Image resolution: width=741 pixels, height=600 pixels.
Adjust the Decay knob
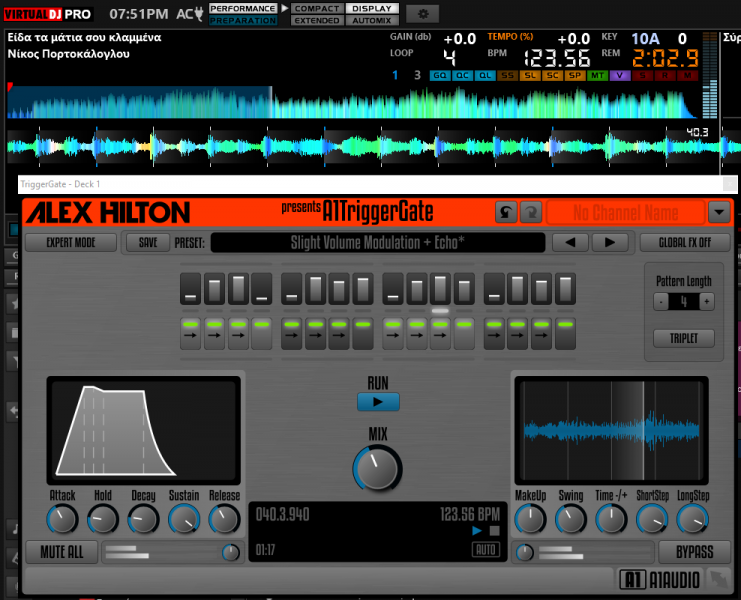coord(143,519)
